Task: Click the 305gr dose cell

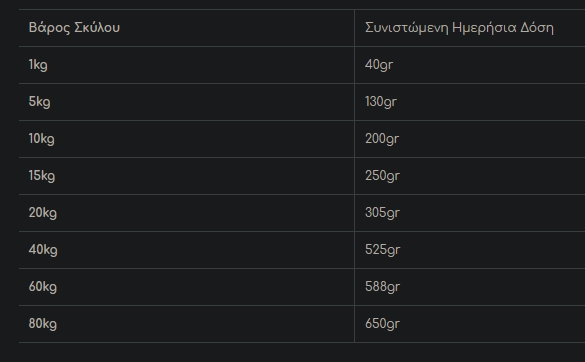Action: pyautogui.click(x=470, y=213)
